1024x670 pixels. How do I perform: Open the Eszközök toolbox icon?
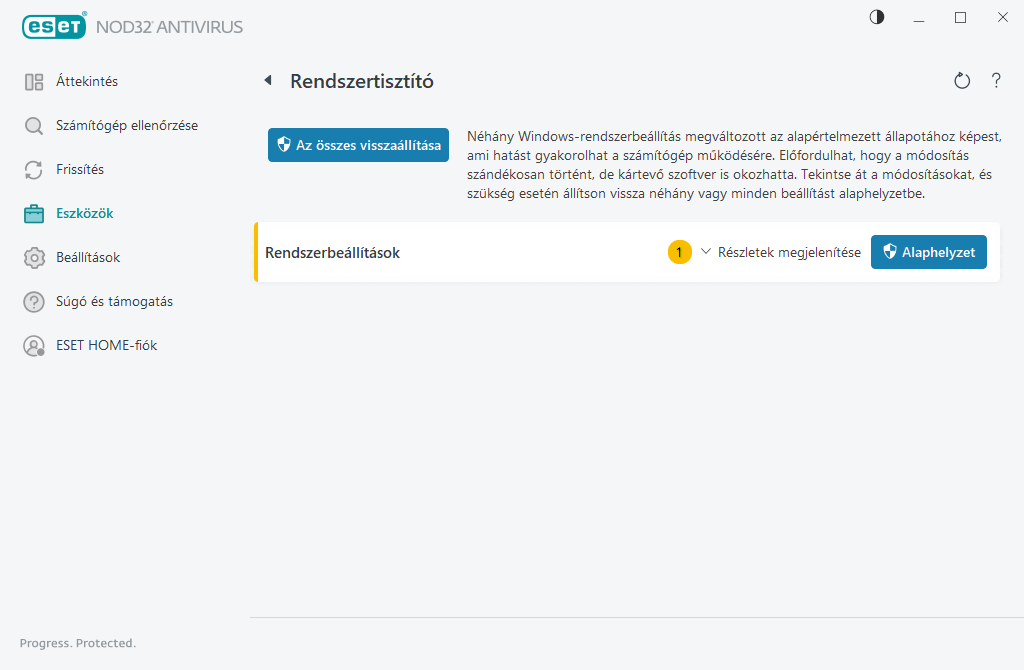click(34, 213)
